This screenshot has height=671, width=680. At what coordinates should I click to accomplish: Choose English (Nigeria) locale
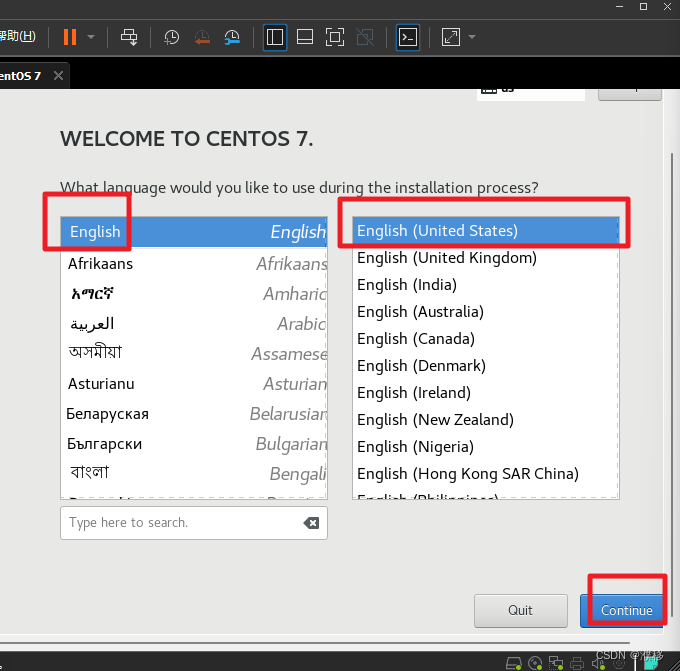point(486,447)
